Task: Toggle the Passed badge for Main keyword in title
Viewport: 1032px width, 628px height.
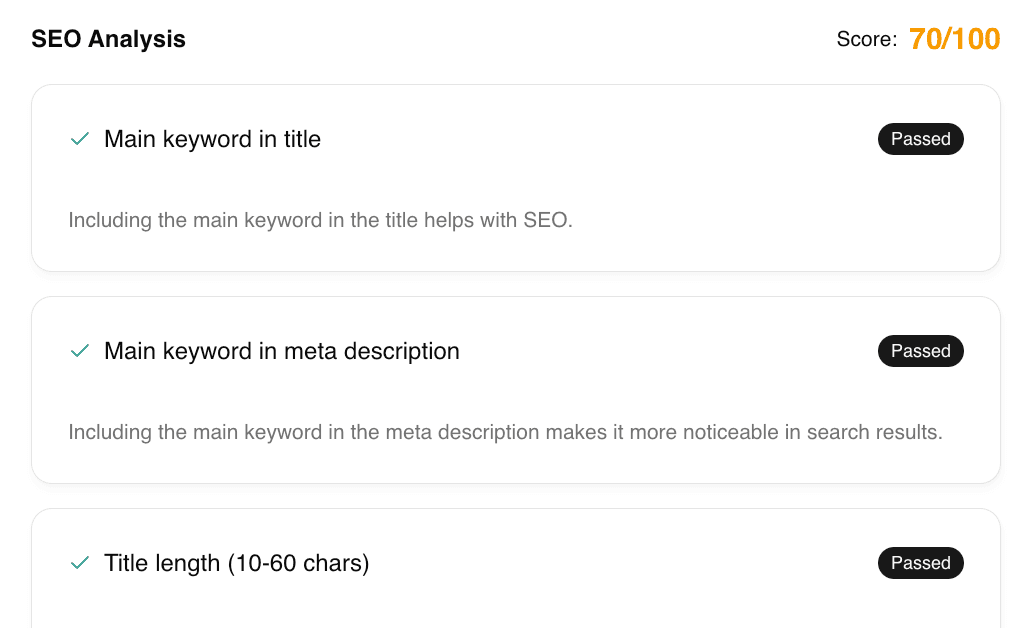Action: 920,139
